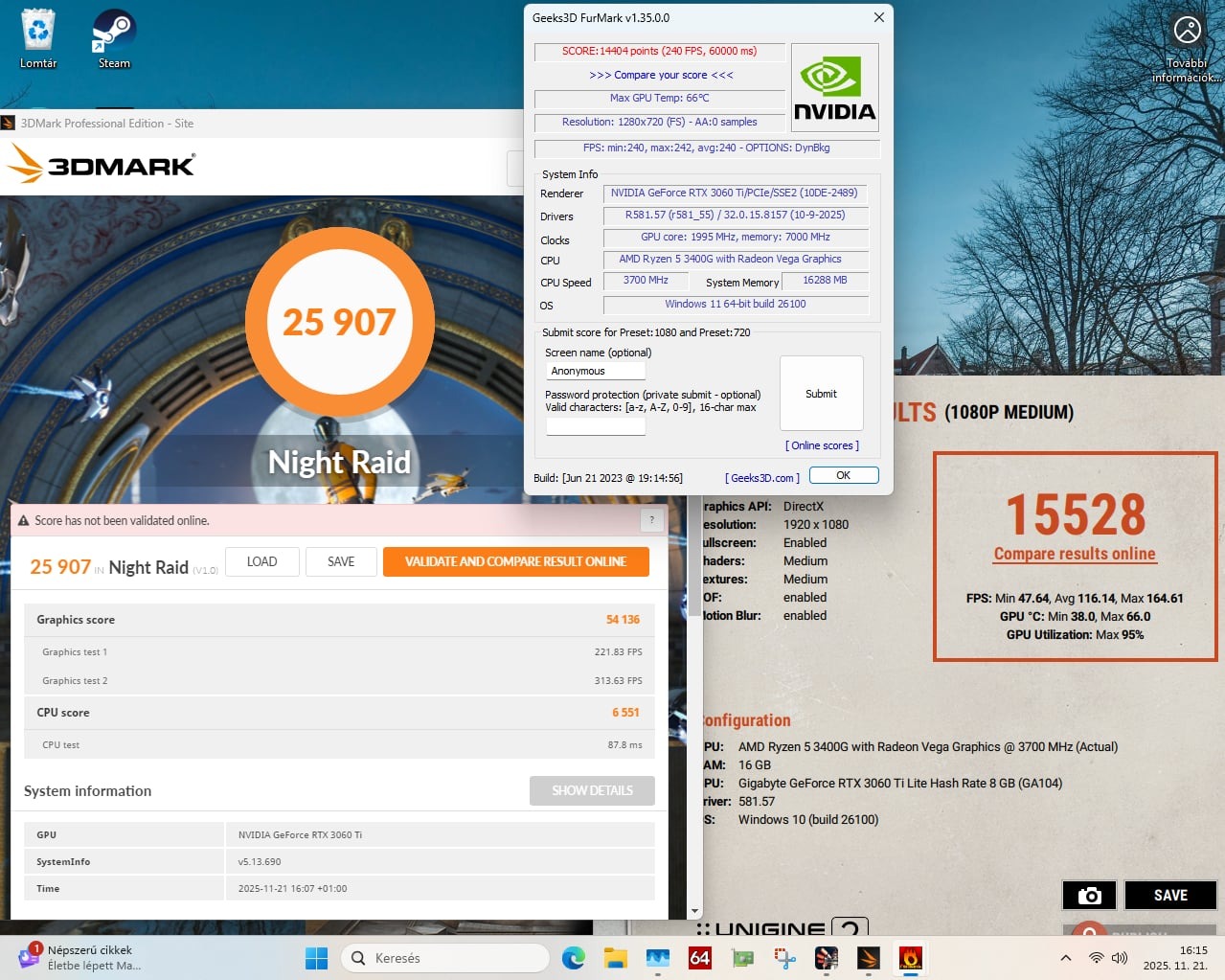The height and width of the screenshot is (980, 1225).
Task: Open Microsoft Edge from taskbar
Action: [574, 958]
